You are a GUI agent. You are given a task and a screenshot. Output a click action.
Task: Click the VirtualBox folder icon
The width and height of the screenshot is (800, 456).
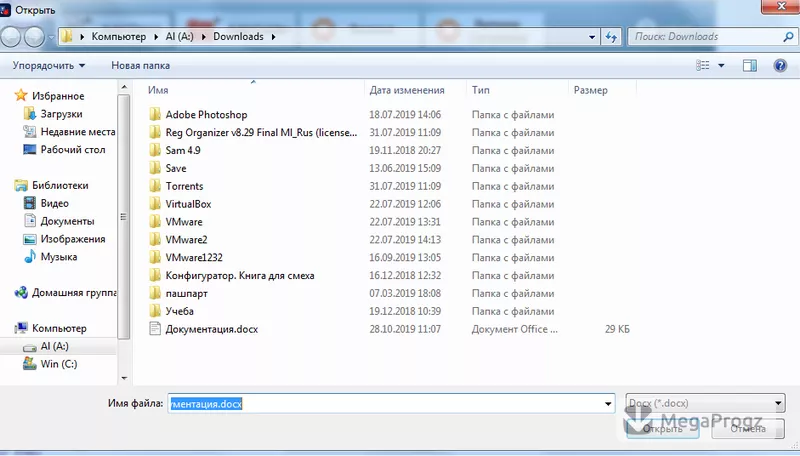coord(155,204)
